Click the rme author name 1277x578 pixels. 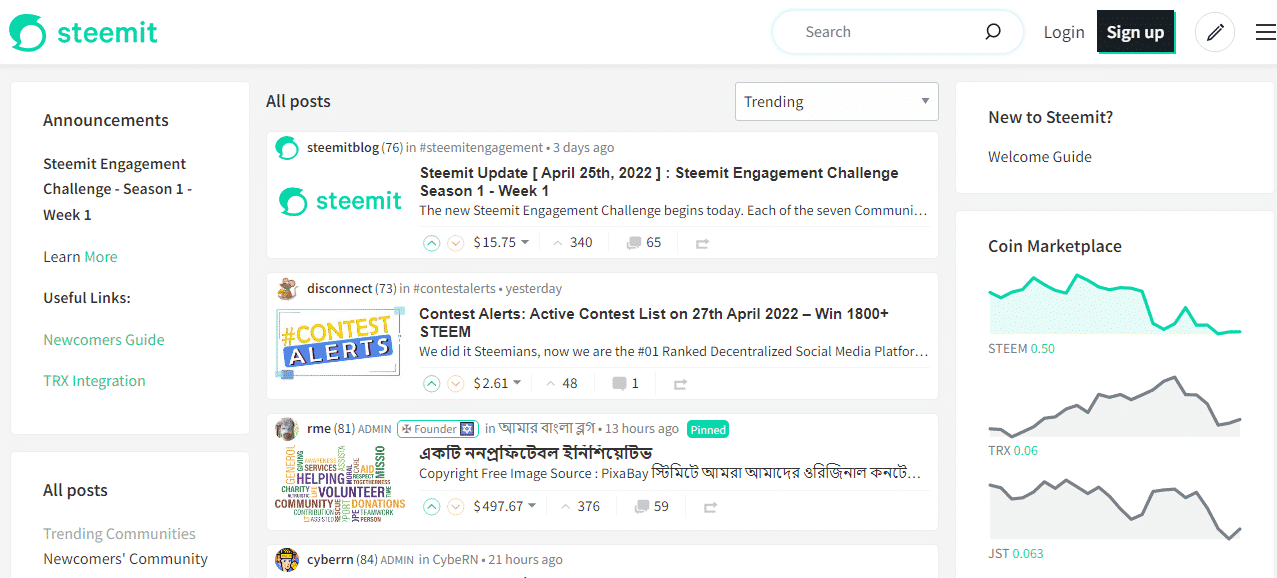pyautogui.click(x=319, y=429)
